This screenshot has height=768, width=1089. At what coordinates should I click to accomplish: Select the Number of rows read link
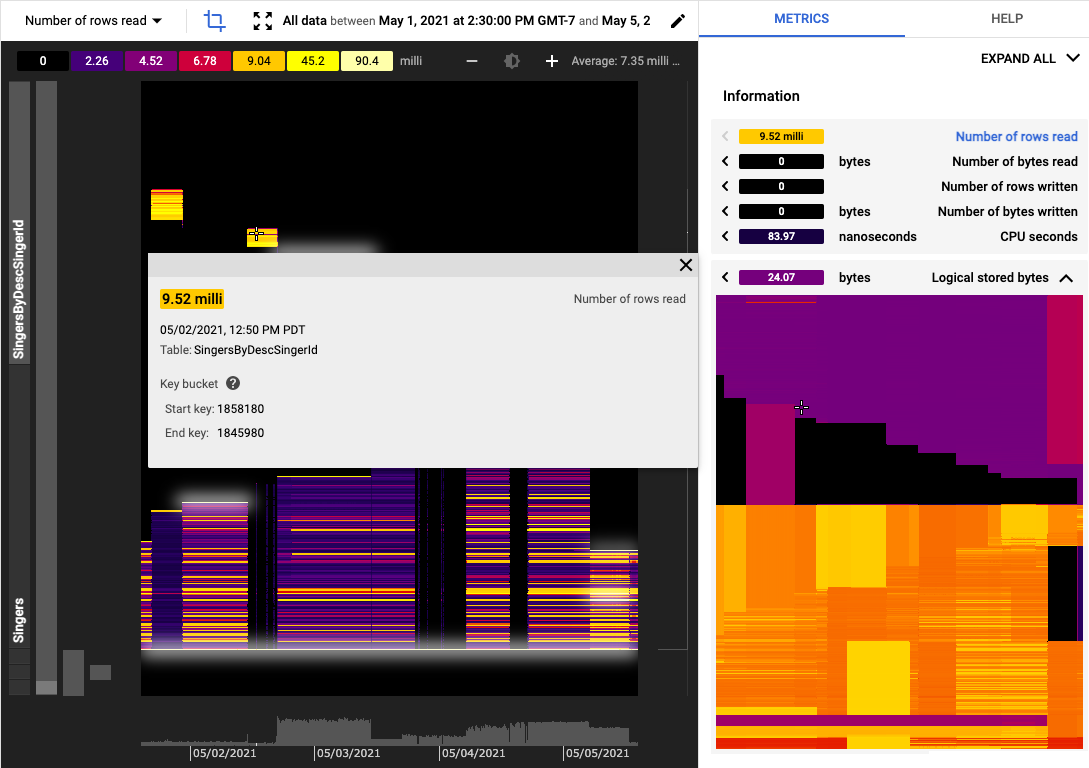pyautogui.click(x=1016, y=136)
